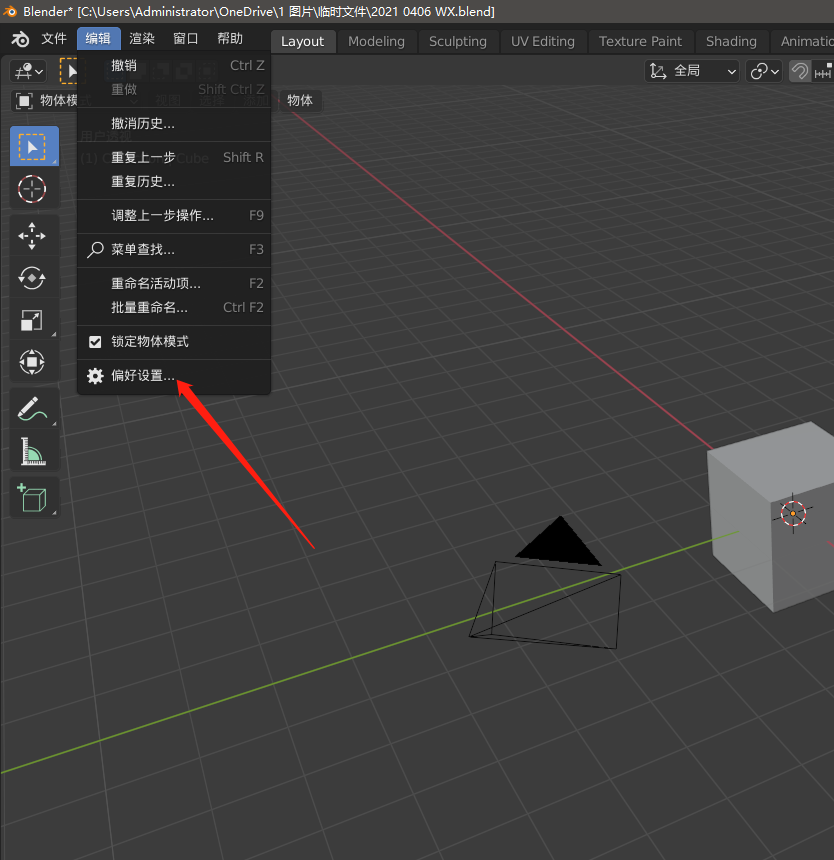Select the Measure ruler tool
The height and width of the screenshot is (860, 834).
34,451
